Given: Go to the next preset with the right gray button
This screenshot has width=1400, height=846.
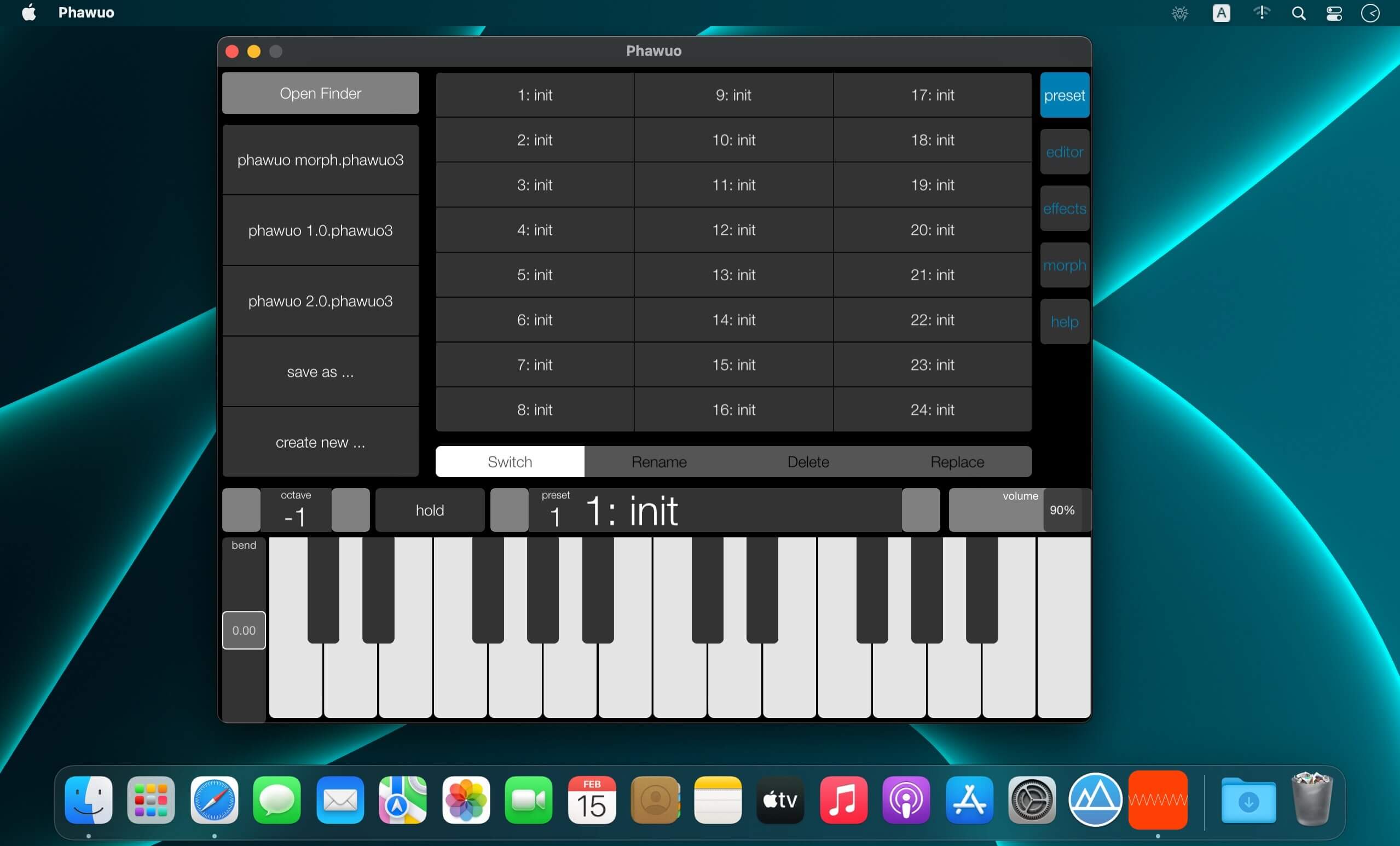Looking at the screenshot, I should 921,510.
